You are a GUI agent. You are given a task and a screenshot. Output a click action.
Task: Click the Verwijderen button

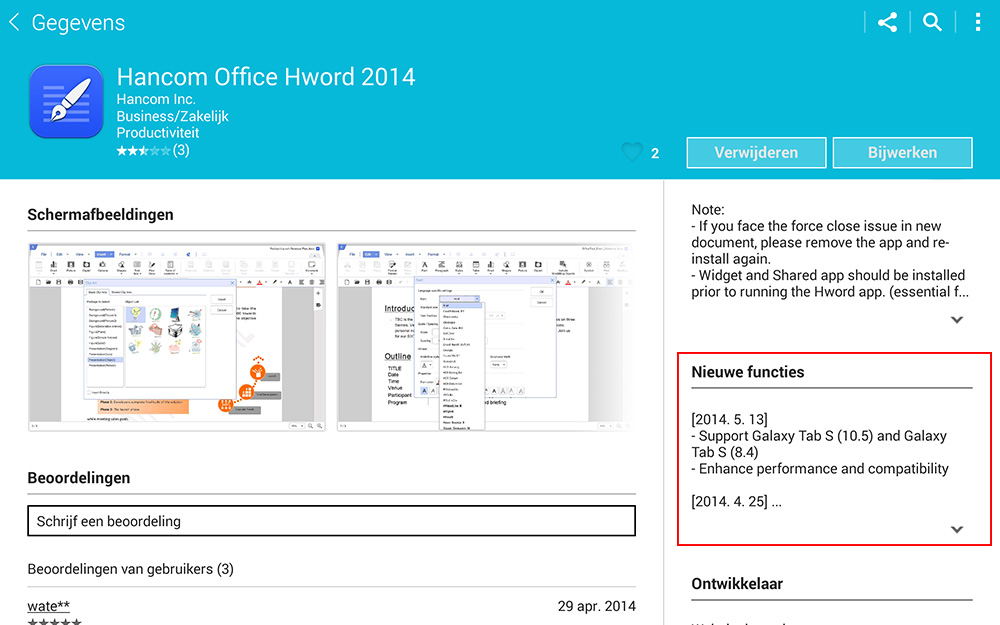click(756, 153)
